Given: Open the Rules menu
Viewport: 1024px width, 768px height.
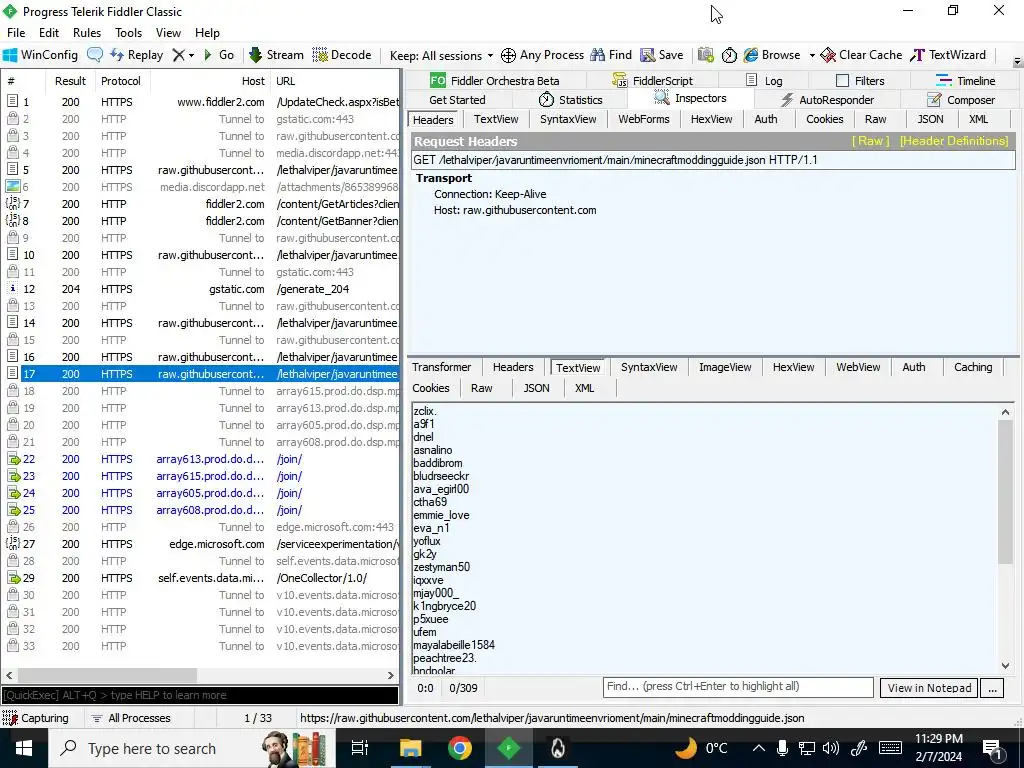Looking at the screenshot, I should tap(87, 33).
